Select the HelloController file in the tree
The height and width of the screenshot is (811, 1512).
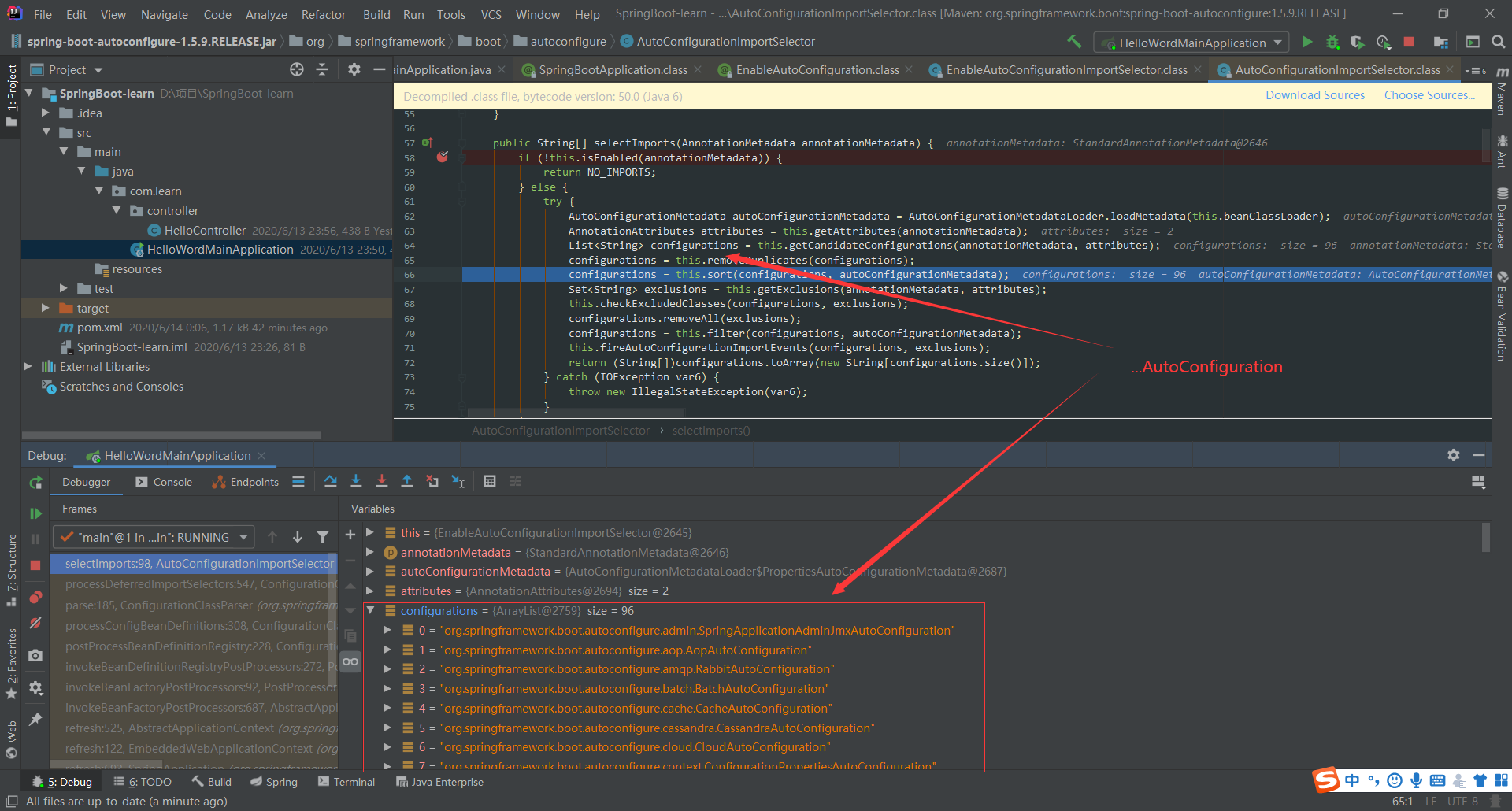point(205,230)
